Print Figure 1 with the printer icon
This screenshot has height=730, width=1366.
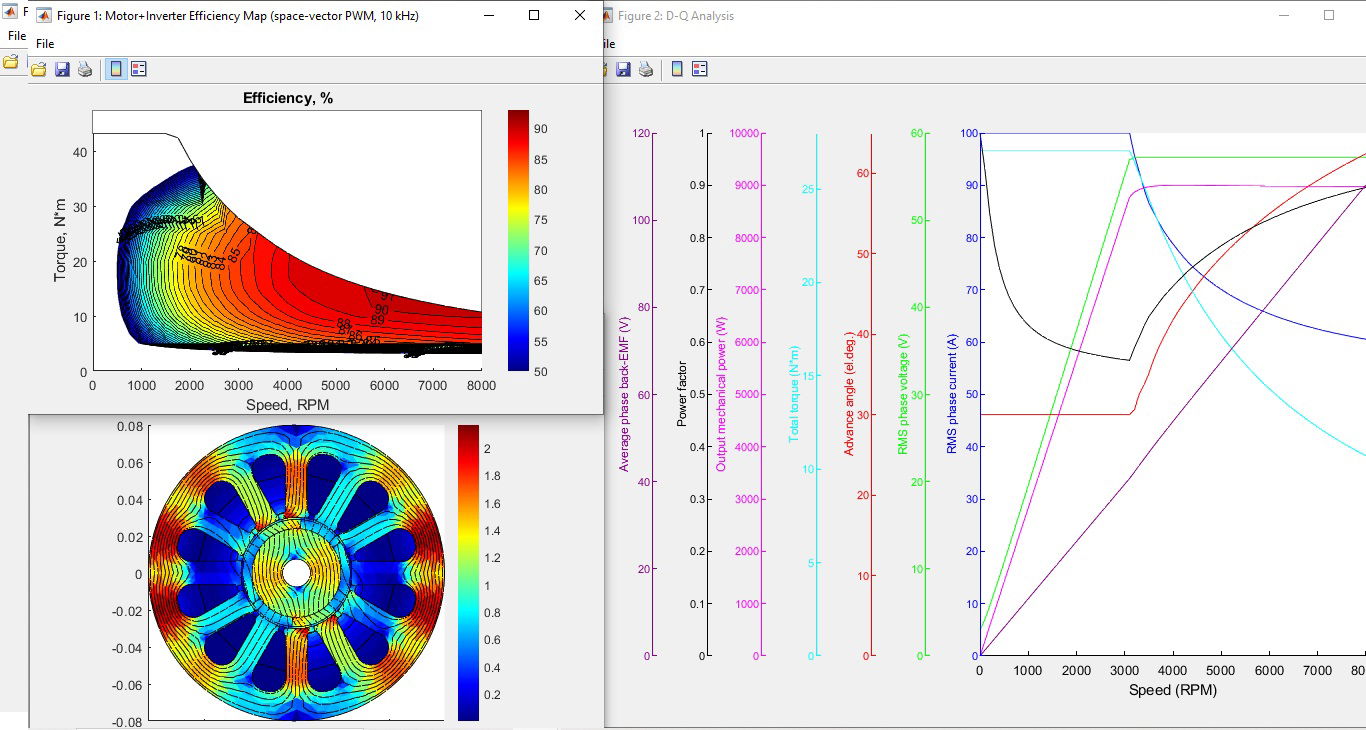(x=85, y=69)
